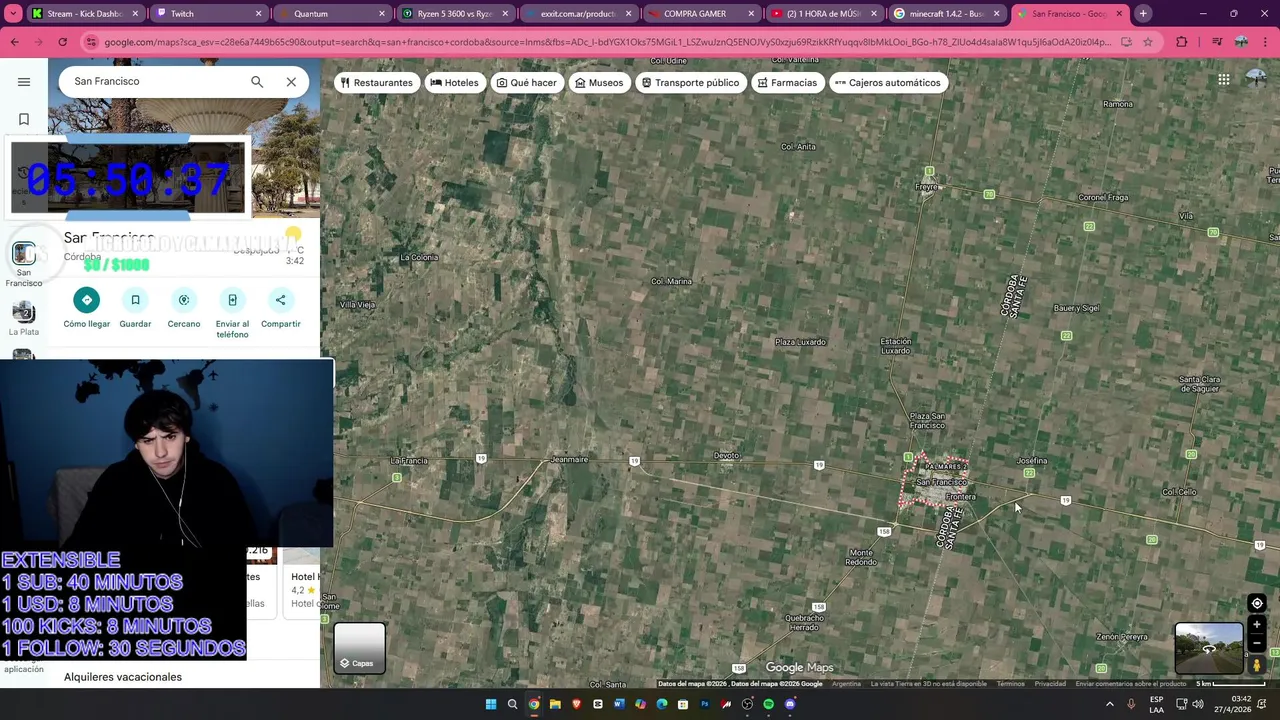The image size is (1280, 720).
Task: Click the Josefina town label on map
Action: (x=1032, y=461)
